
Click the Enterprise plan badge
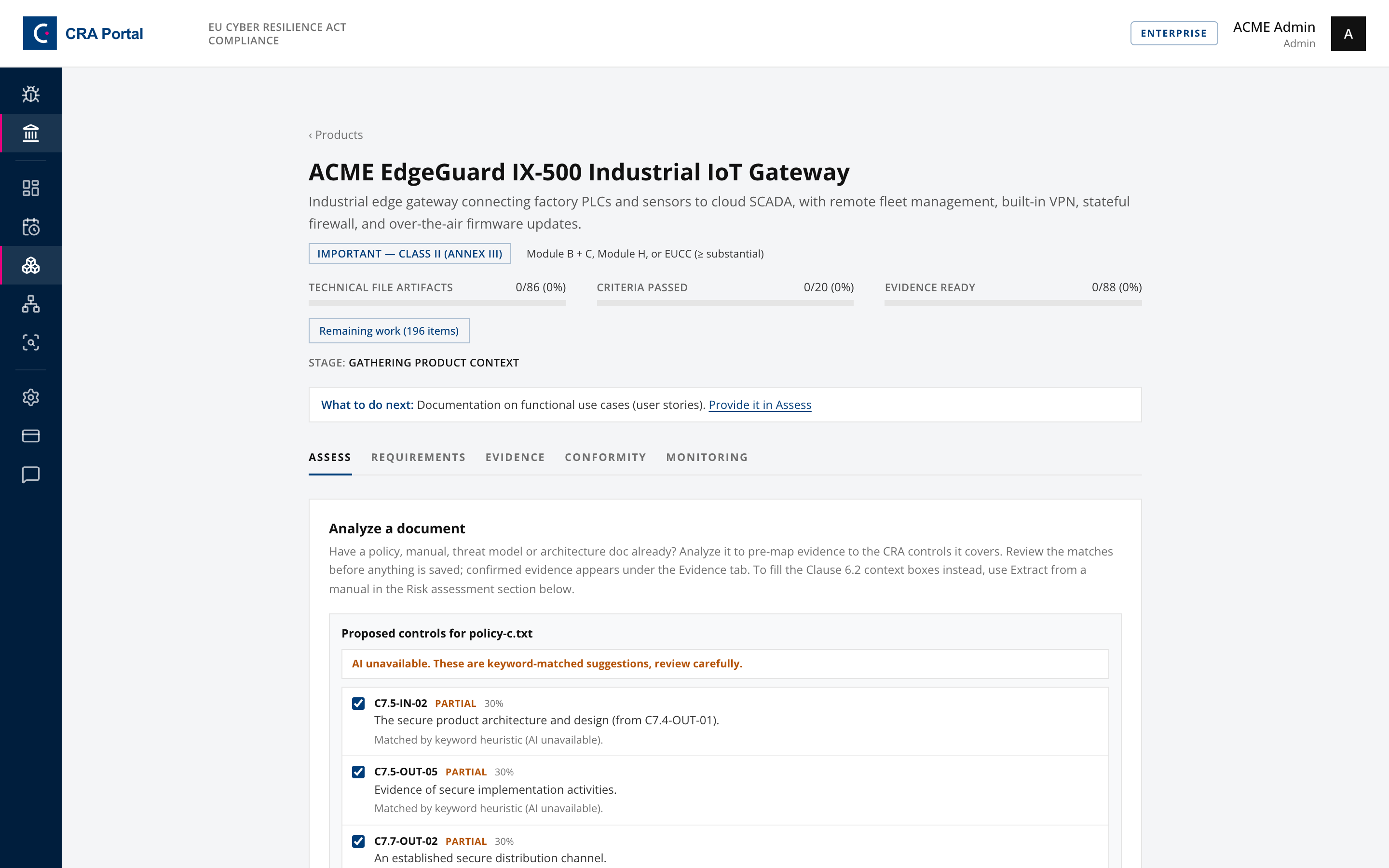tap(1174, 33)
